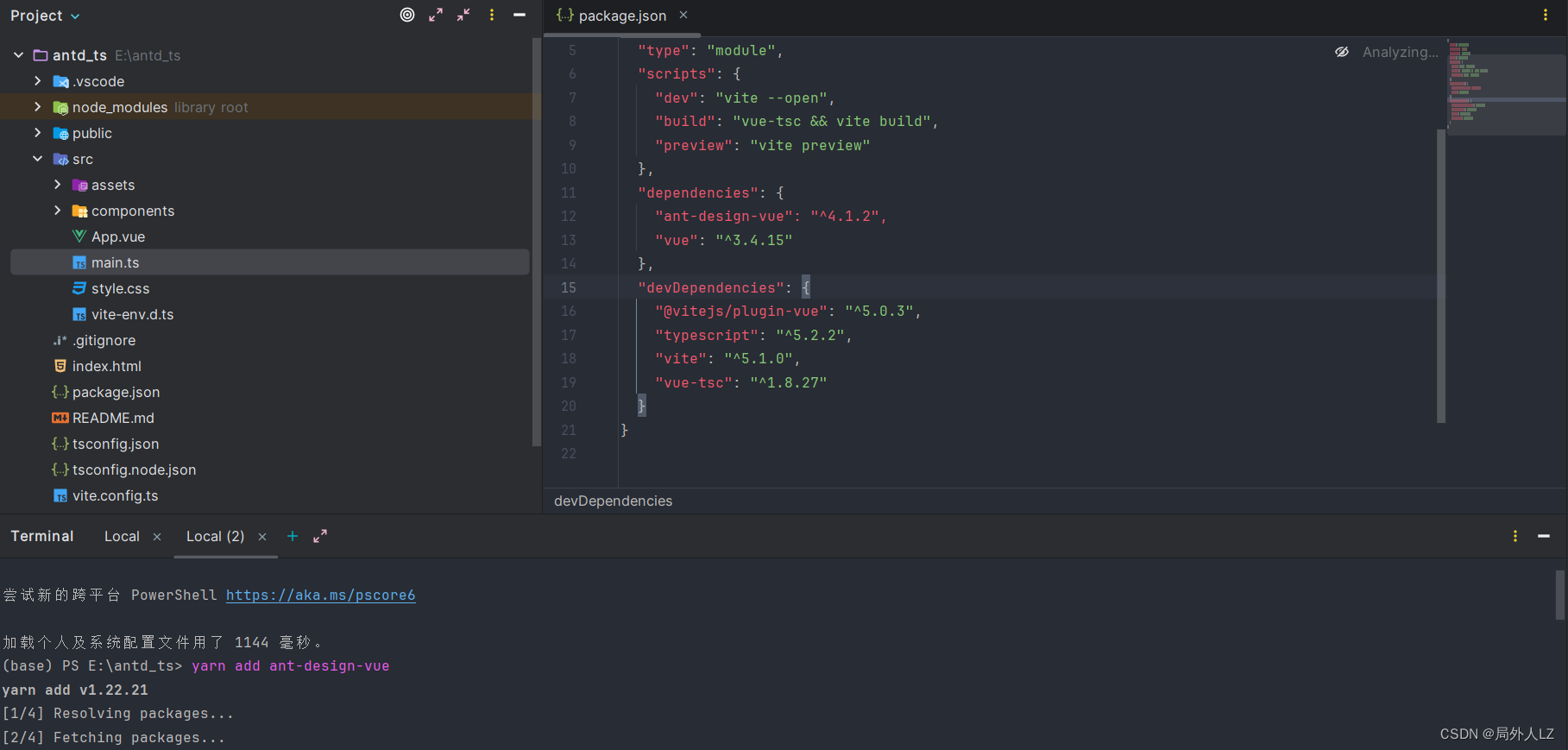
Task: Expand the node_modules folder
Action: point(37,107)
